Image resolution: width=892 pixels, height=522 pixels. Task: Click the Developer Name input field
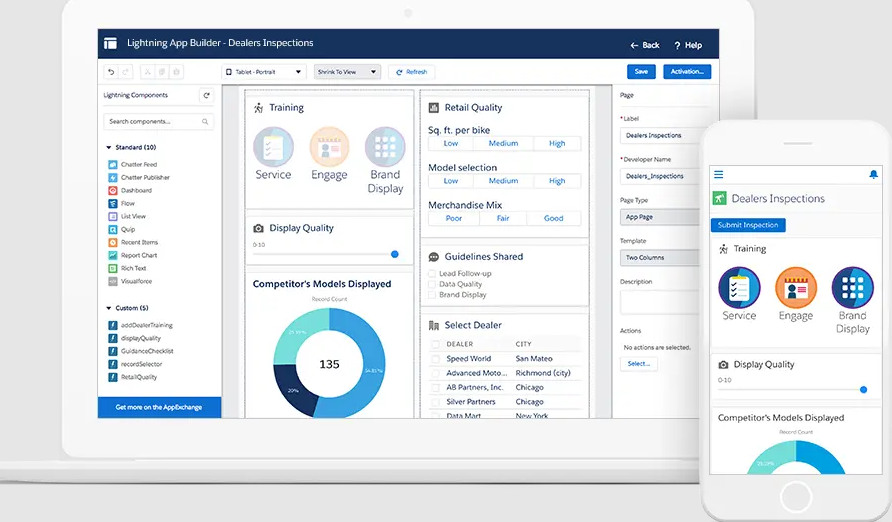(x=659, y=176)
